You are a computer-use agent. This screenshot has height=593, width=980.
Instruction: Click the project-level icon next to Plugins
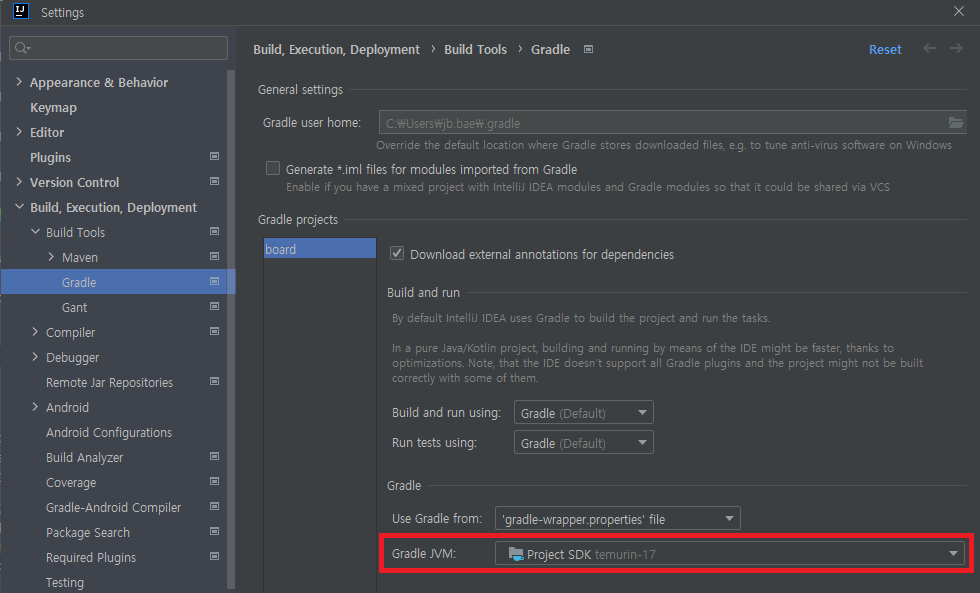[214, 156]
